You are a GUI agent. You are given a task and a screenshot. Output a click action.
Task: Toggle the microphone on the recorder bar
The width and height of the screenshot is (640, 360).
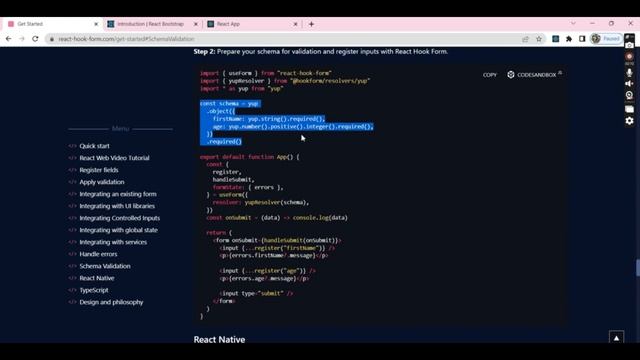click(x=629, y=73)
